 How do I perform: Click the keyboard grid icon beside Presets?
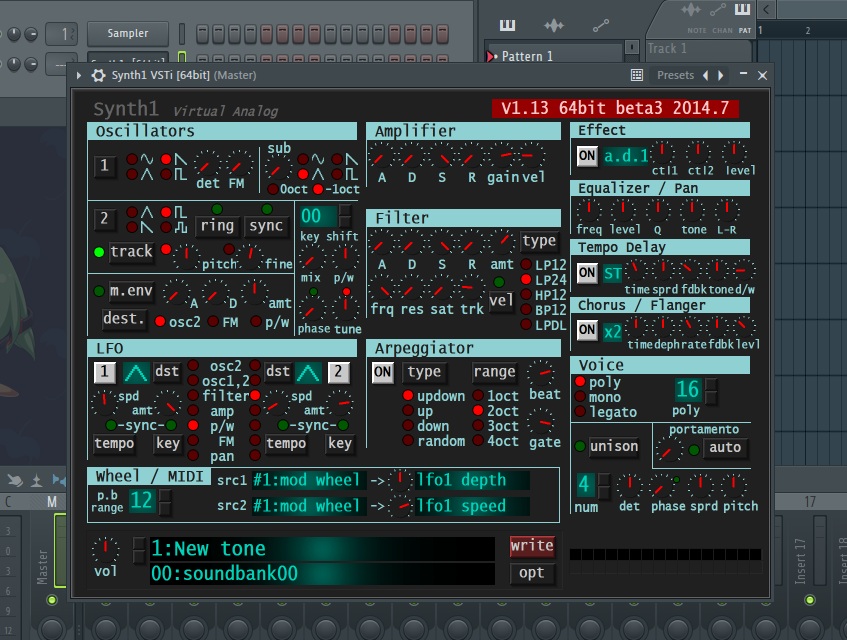point(637,75)
